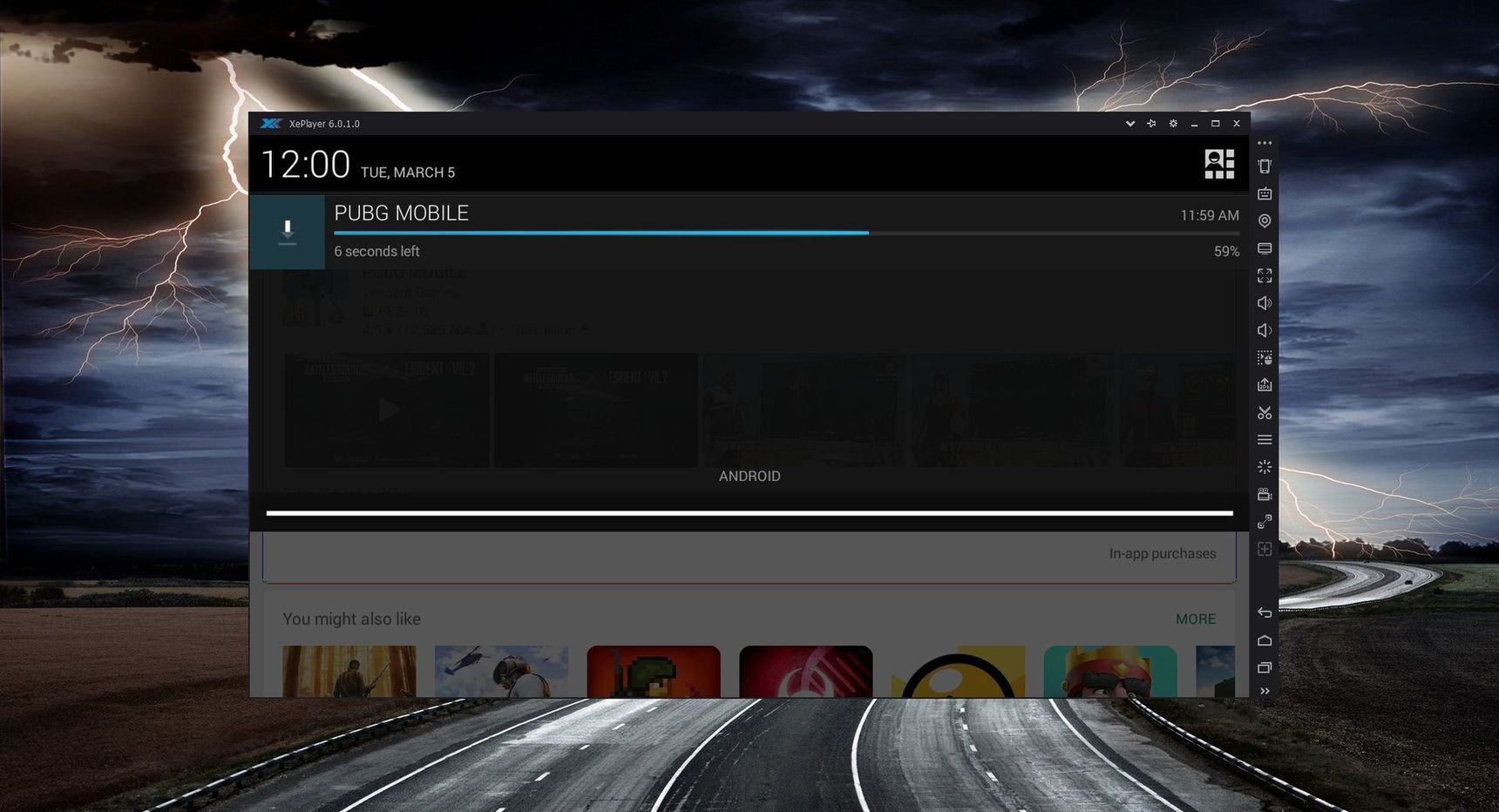Toggle fullscreen with the four-corner arrows icon
The width and height of the screenshot is (1499, 812).
point(1265,275)
